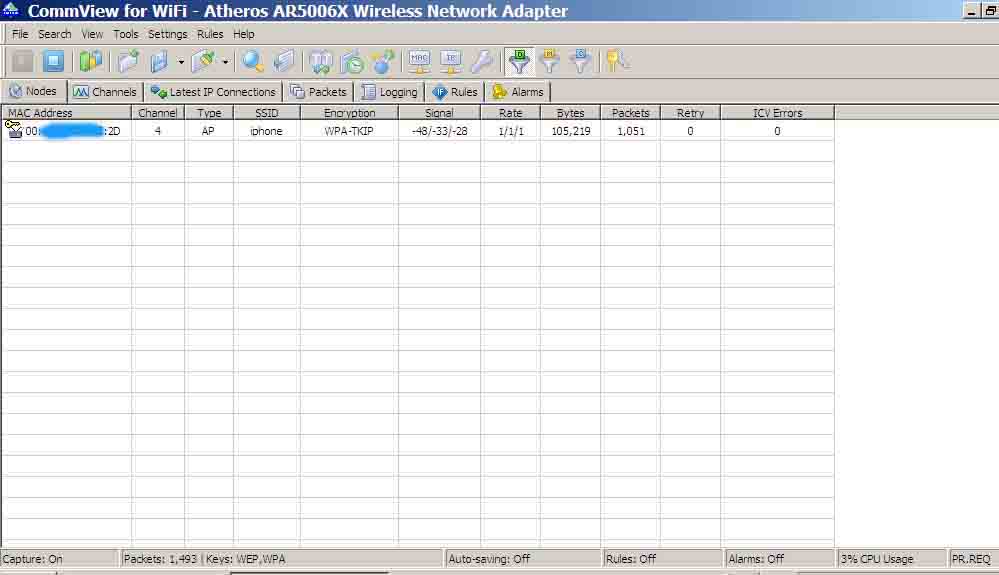Sort by the Bytes column header

coord(570,113)
